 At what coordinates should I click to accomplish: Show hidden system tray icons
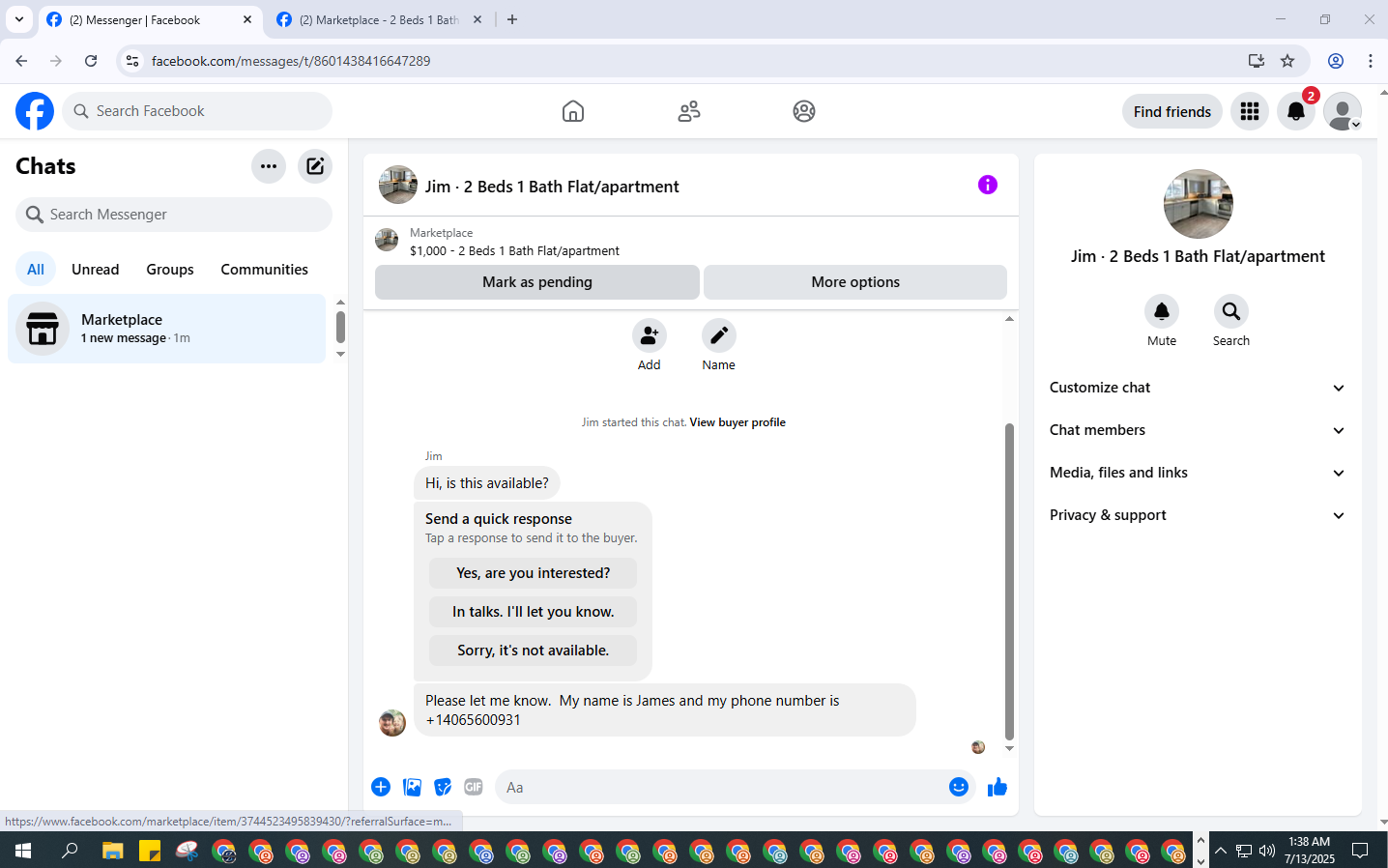1221,851
